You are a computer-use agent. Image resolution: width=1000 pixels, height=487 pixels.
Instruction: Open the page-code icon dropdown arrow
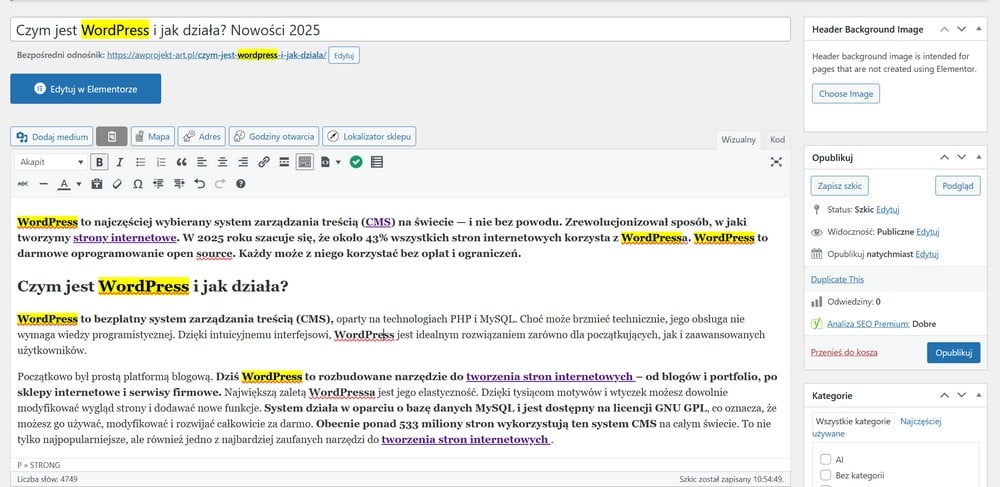click(338, 162)
